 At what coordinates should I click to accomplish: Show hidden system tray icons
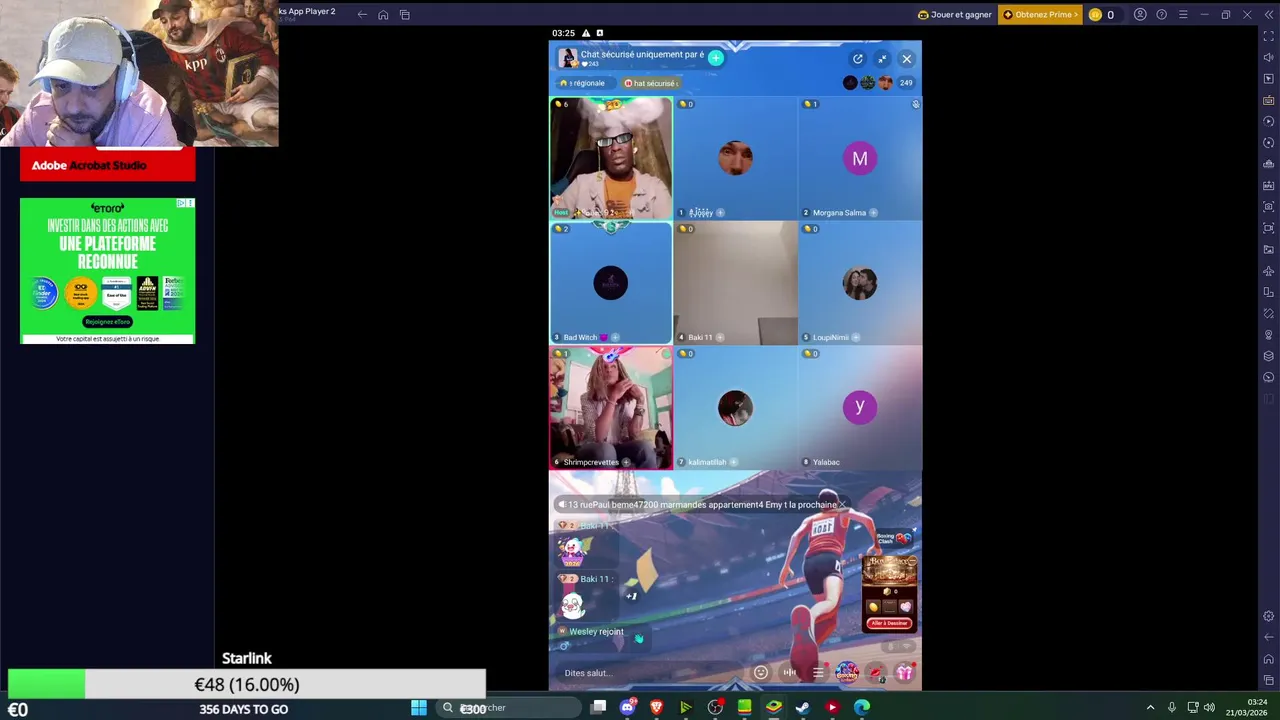click(1150, 708)
